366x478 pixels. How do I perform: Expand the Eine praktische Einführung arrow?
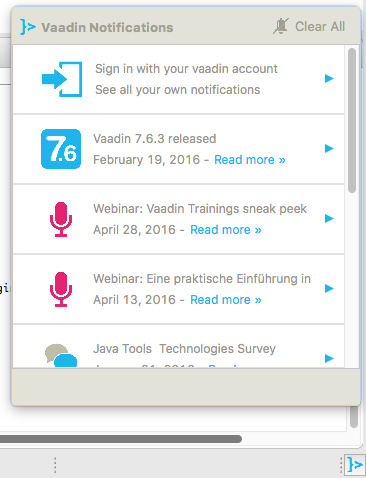pos(329,288)
